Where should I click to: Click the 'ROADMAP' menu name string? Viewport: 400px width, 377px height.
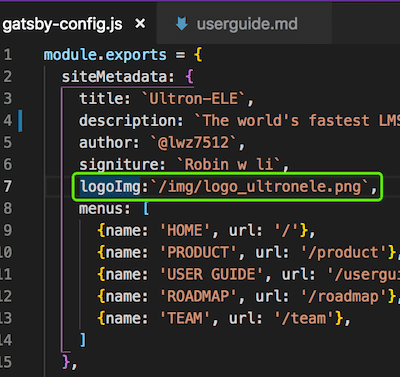point(198,296)
